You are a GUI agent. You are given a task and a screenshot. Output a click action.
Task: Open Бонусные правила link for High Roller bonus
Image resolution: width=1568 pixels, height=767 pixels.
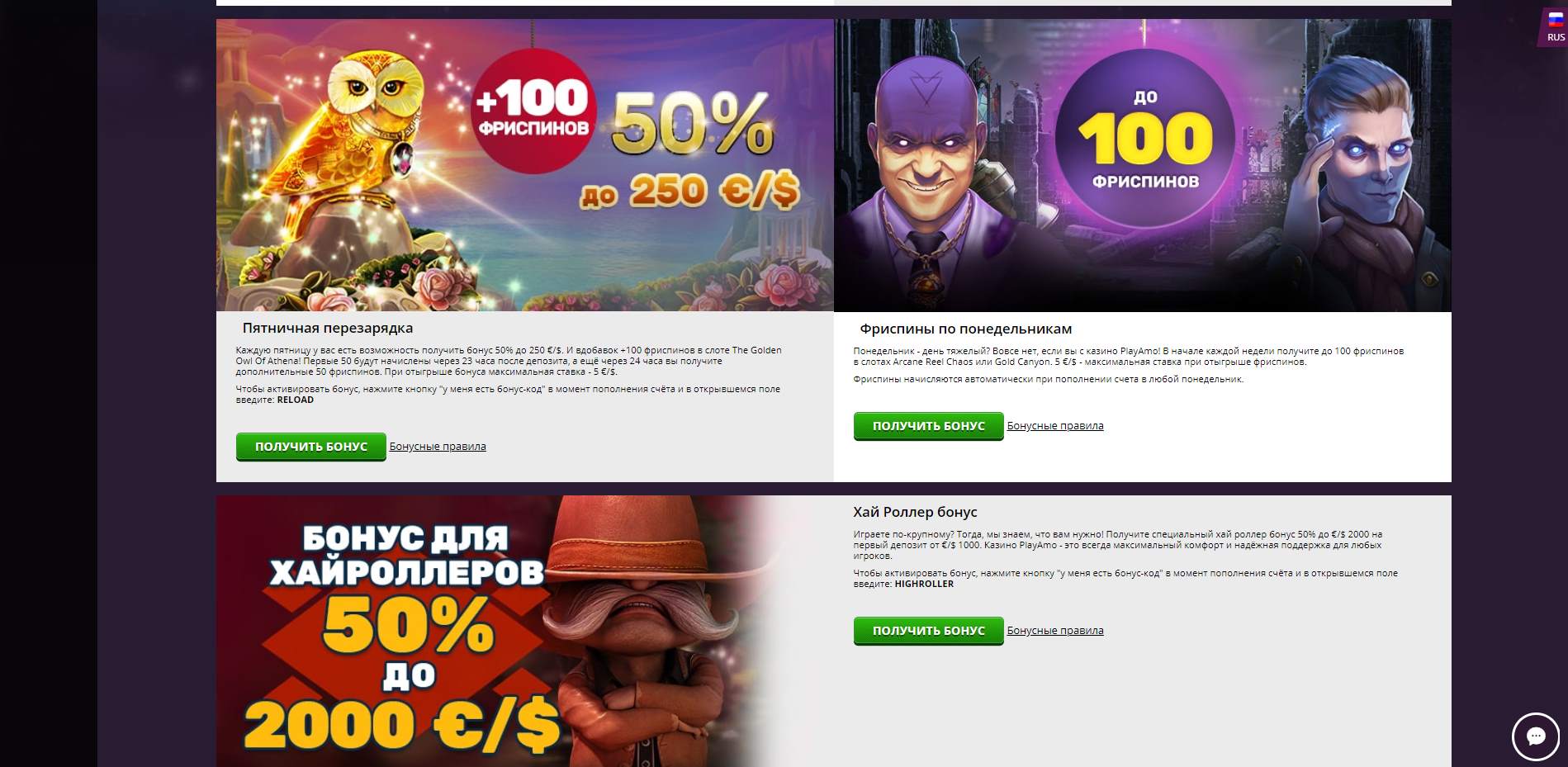click(x=1055, y=631)
